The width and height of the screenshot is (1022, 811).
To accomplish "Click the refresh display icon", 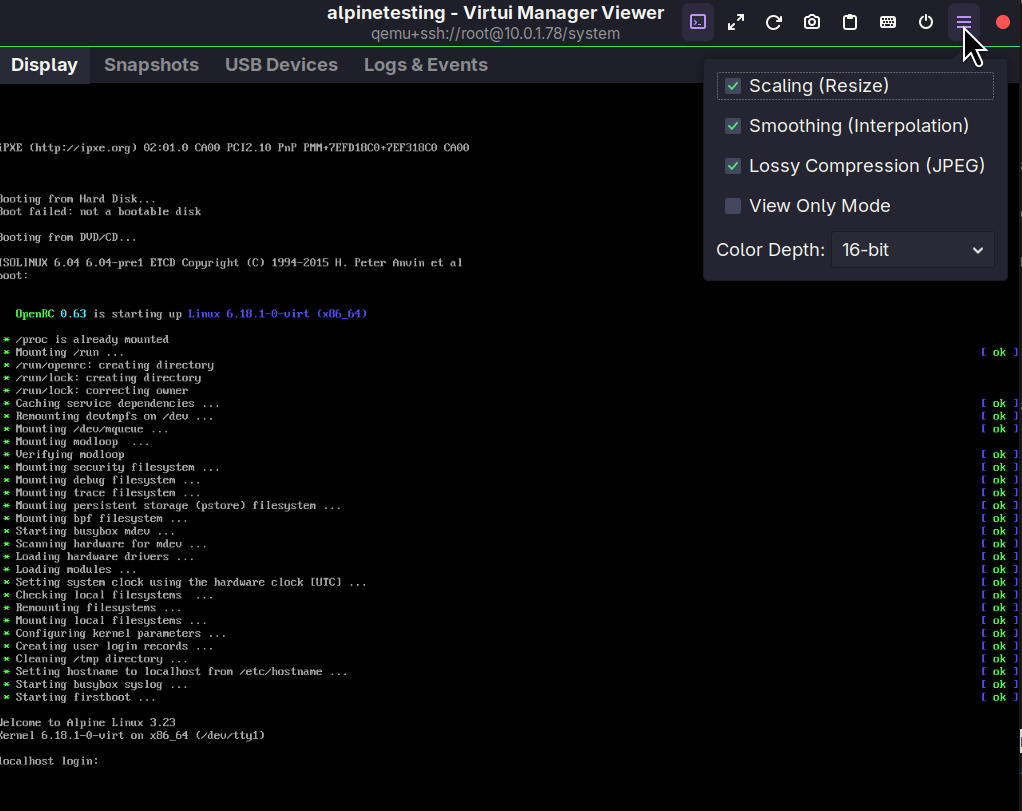I will click(x=773, y=21).
